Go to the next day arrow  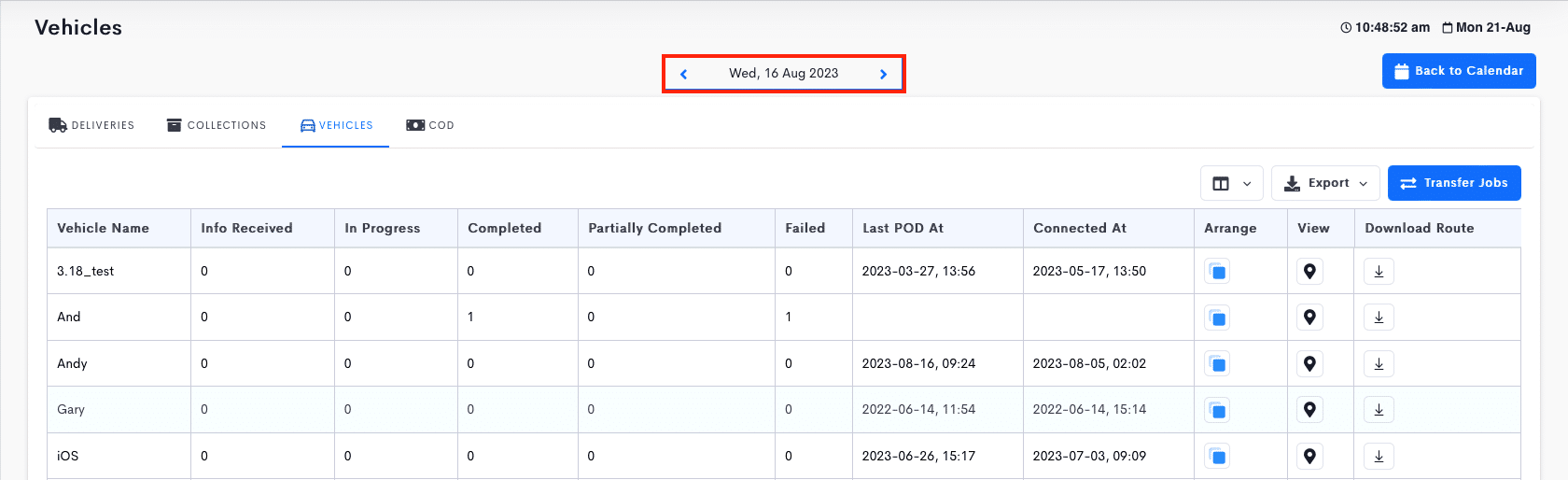click(x=883, y=74)
